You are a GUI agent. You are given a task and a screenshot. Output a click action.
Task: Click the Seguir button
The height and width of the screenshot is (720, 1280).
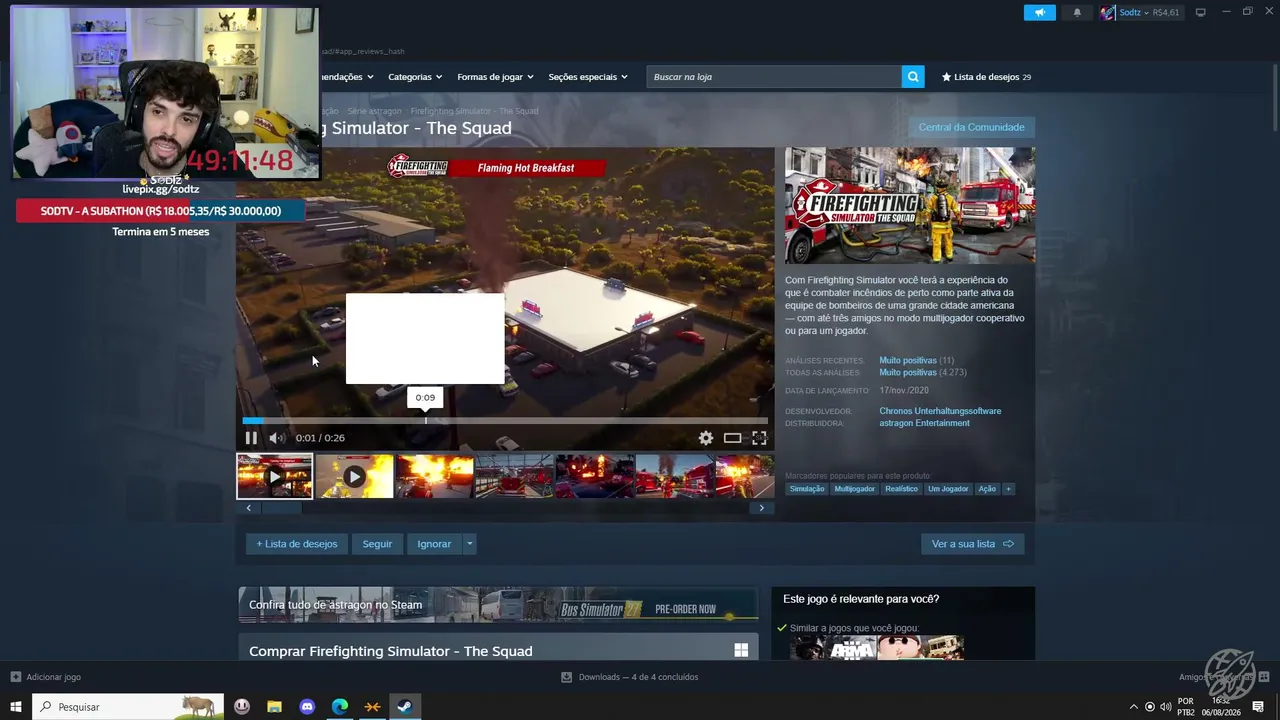tap(377, 544)
